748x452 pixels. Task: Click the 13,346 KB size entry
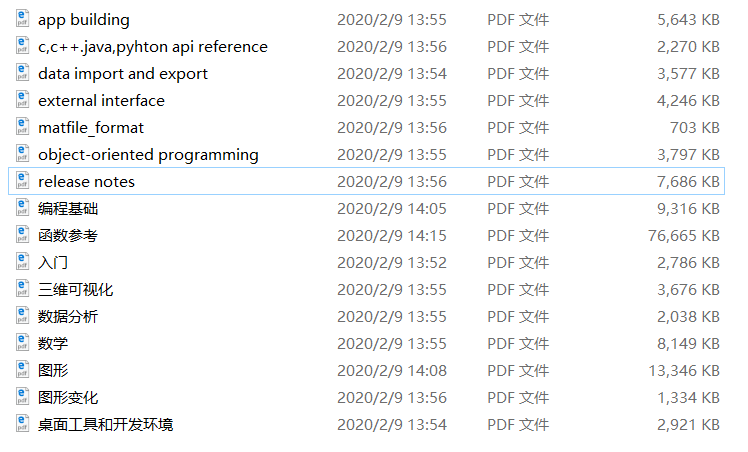(684, 370)
